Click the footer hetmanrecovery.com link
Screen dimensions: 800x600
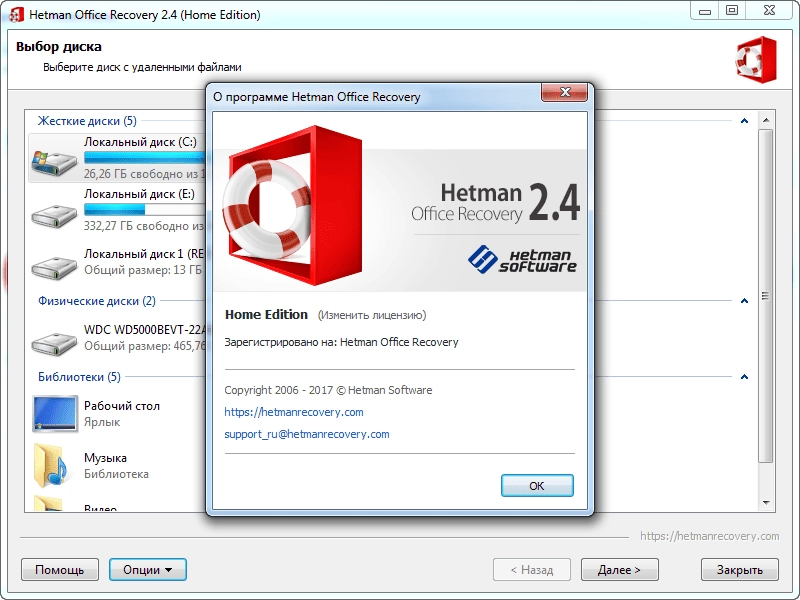tap(710, 536)
